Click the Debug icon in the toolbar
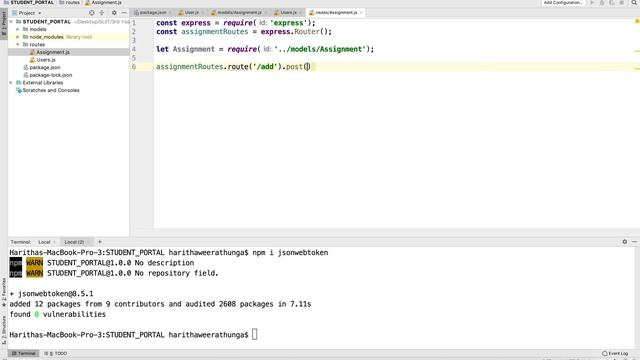 (602, 2)
